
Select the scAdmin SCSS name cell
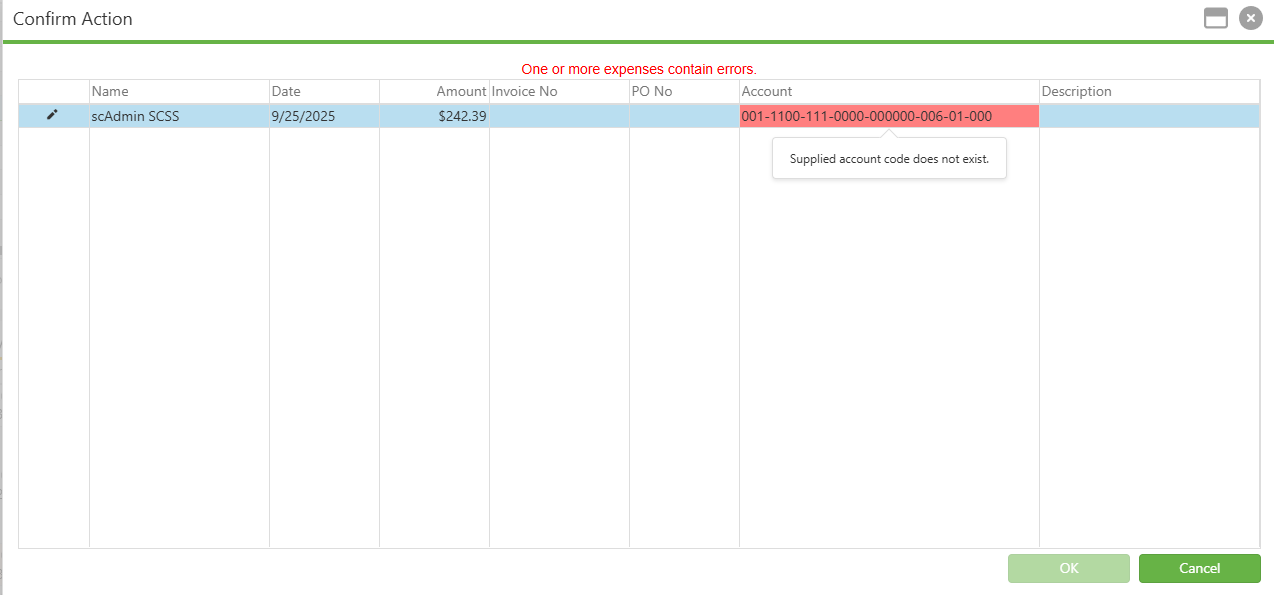coord(179,116)
